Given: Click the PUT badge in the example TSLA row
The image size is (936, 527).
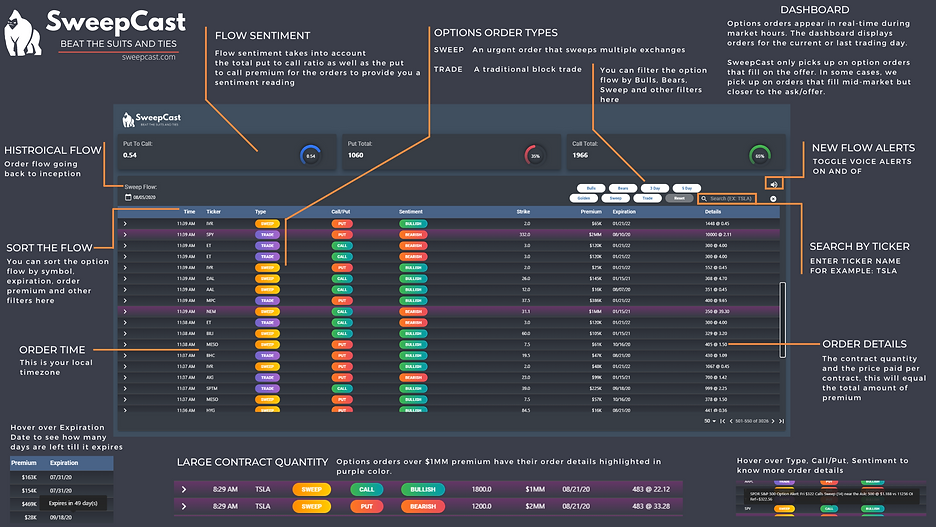Looking at the screenshot, I should [367, 507].
